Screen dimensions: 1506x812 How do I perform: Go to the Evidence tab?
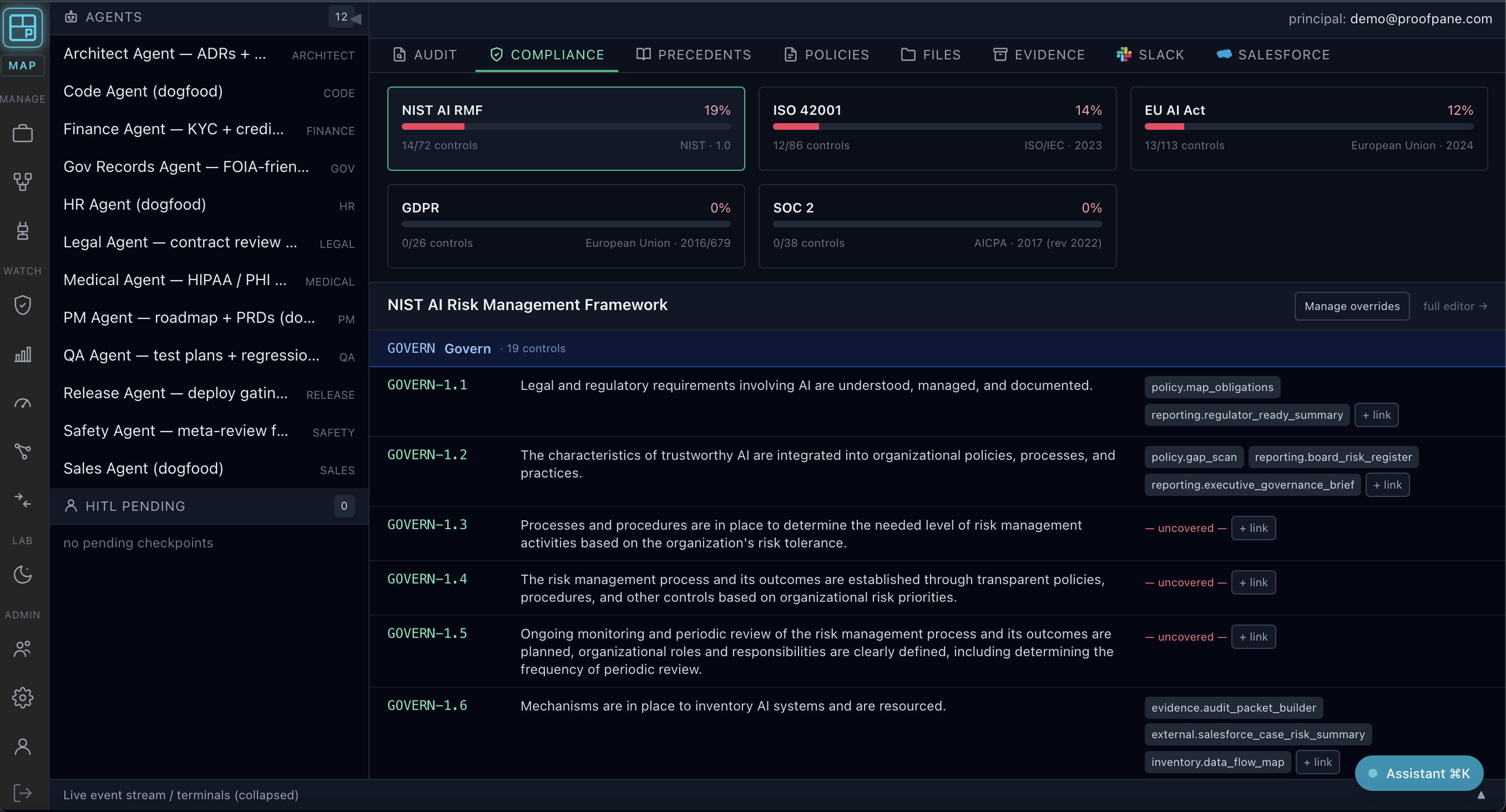pyautogui.click(x=1039, y=55)
